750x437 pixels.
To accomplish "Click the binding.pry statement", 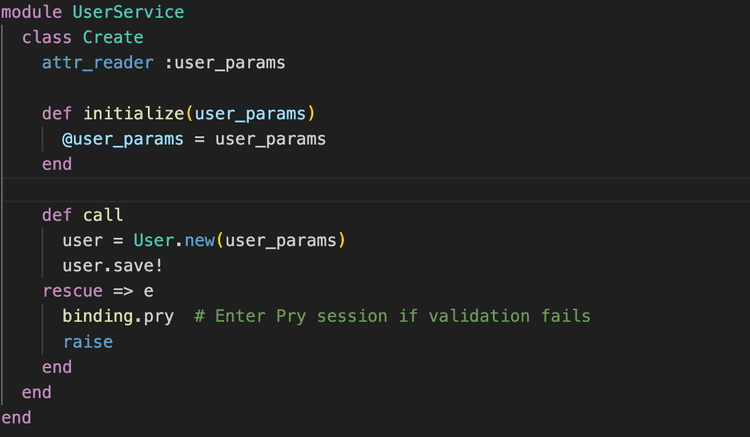I will tap(118, 316).
